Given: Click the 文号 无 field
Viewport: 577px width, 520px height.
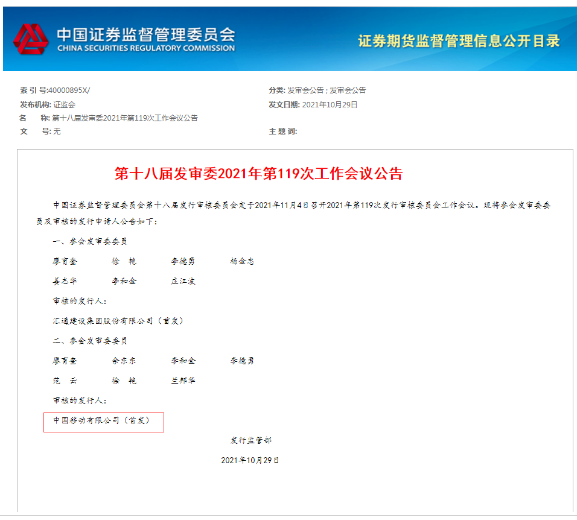Looking at the screenshot, I should (x=40, y=131).
